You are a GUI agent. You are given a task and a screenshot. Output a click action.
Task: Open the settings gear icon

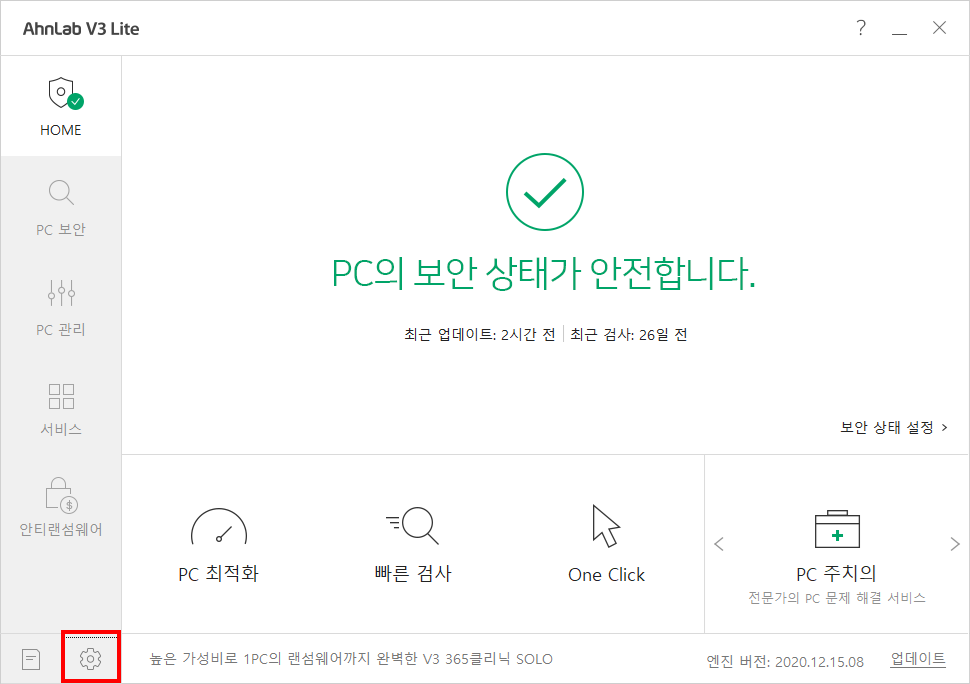[90, 659]
